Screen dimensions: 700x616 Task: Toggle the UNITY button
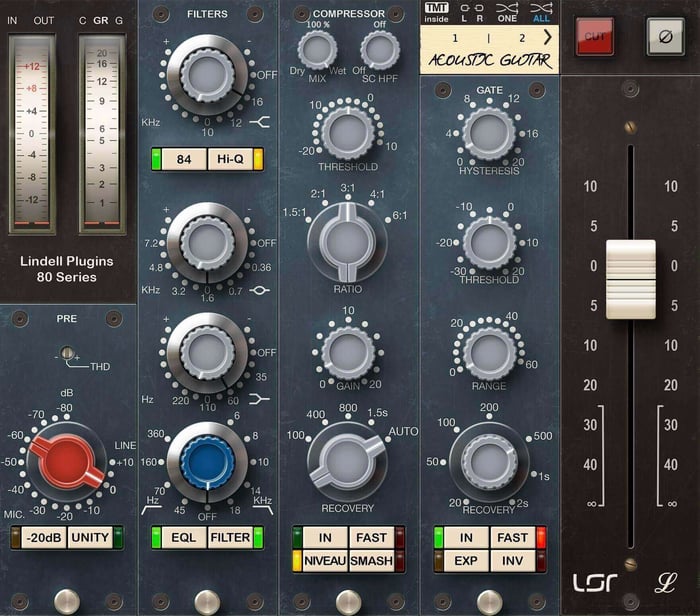[90, 537]
